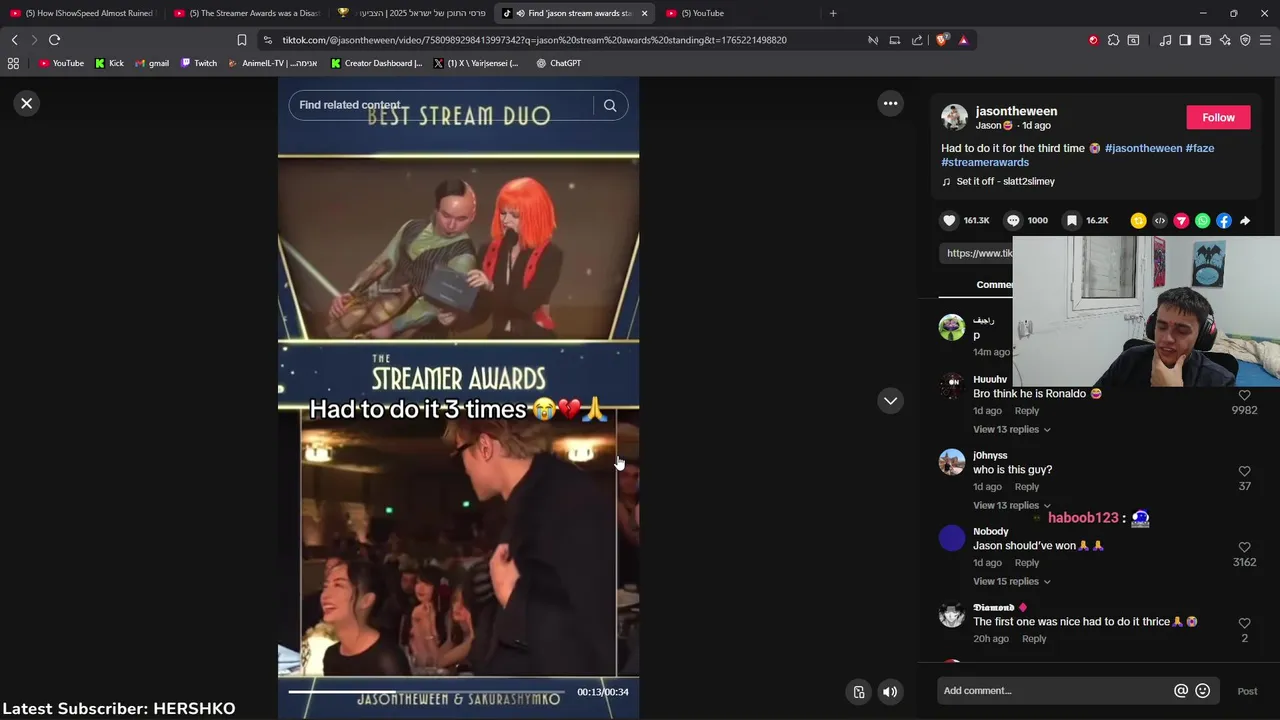
Task: Expand 13 replies under j0hnyss's comment
Action: tap(1012, 506)
